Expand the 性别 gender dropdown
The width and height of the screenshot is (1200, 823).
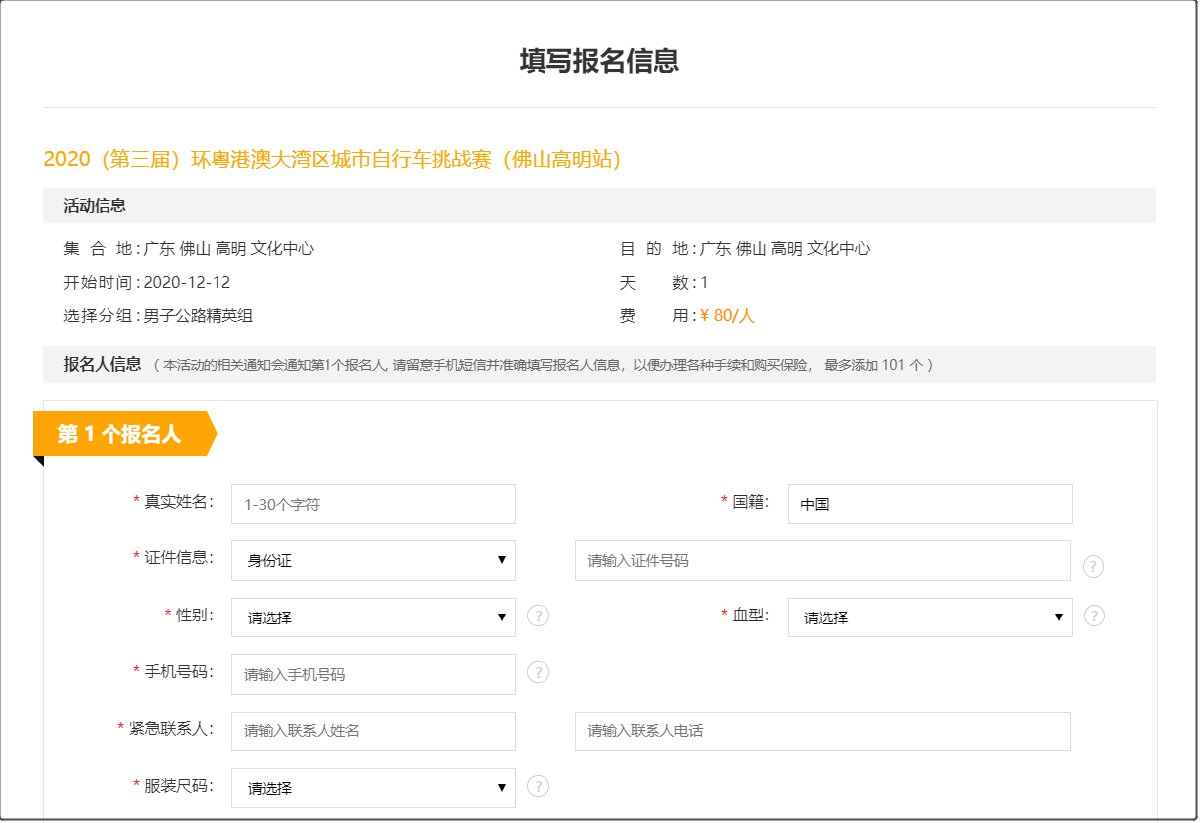point(373,618)
